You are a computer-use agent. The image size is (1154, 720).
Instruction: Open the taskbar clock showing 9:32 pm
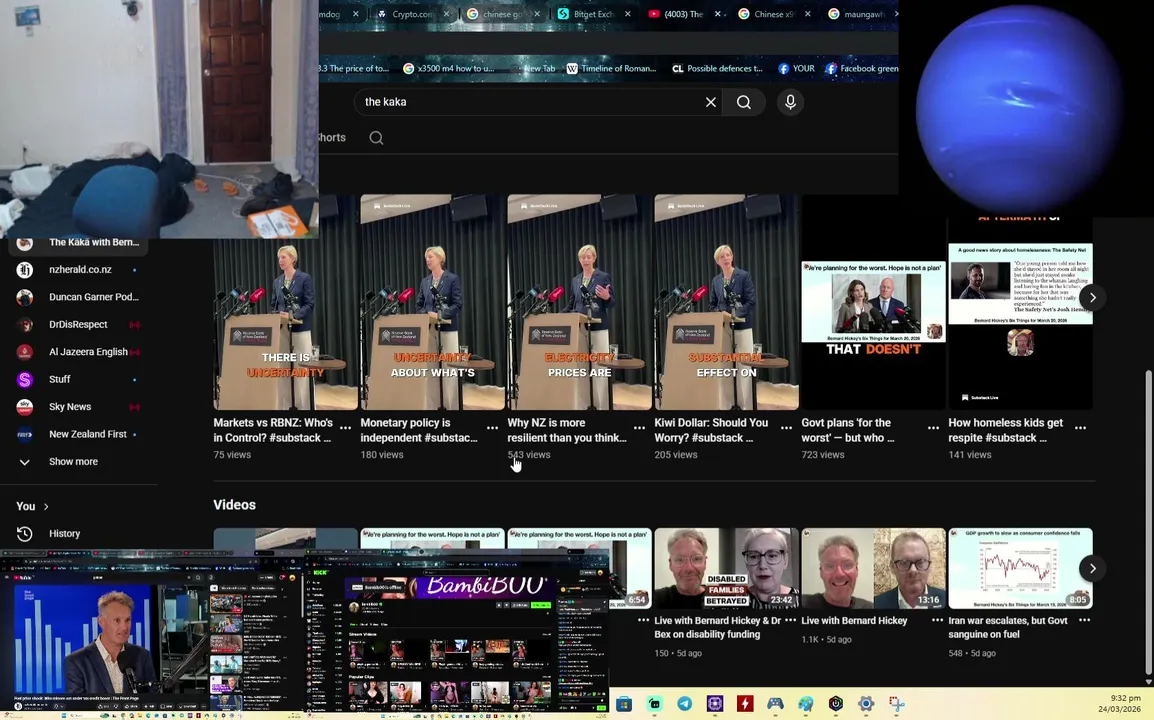[x=1119, y=703]
